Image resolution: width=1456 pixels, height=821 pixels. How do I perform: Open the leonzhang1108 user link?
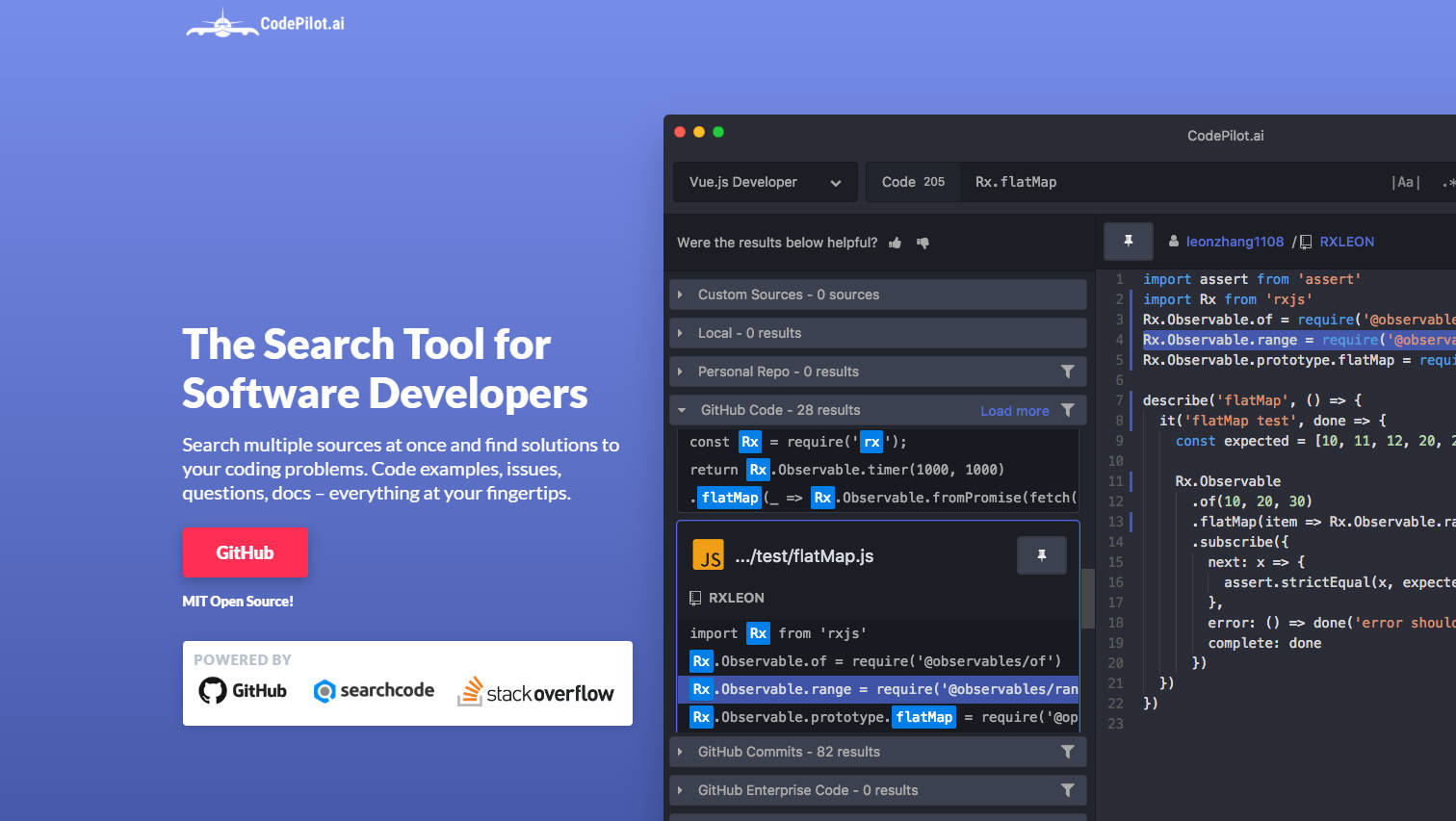click(x=1235, y=242)
